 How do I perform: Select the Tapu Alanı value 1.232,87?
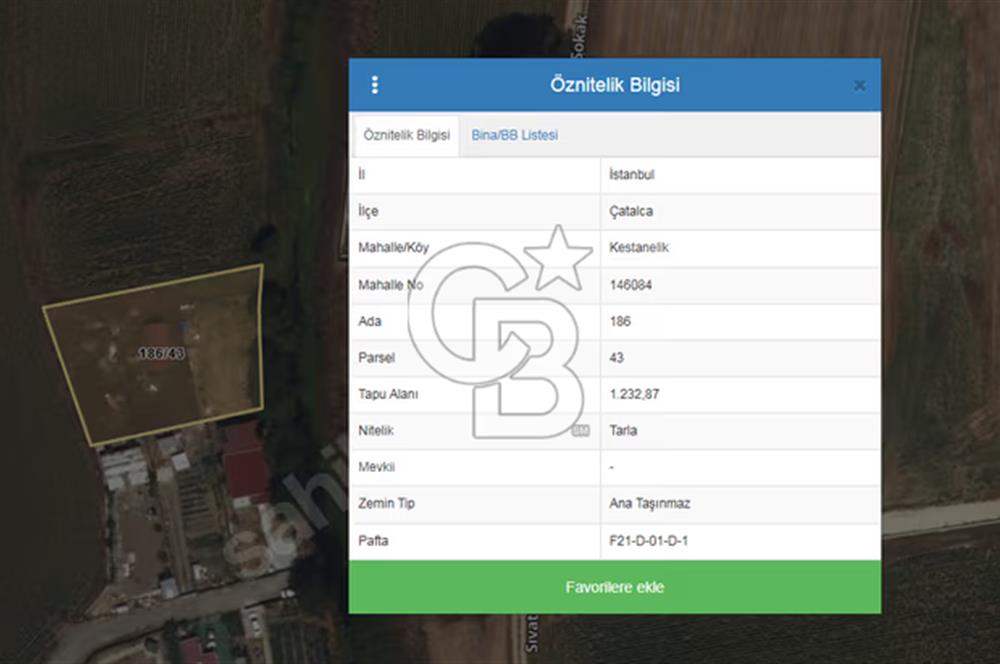pyautogui.click(x=634, y=394)
